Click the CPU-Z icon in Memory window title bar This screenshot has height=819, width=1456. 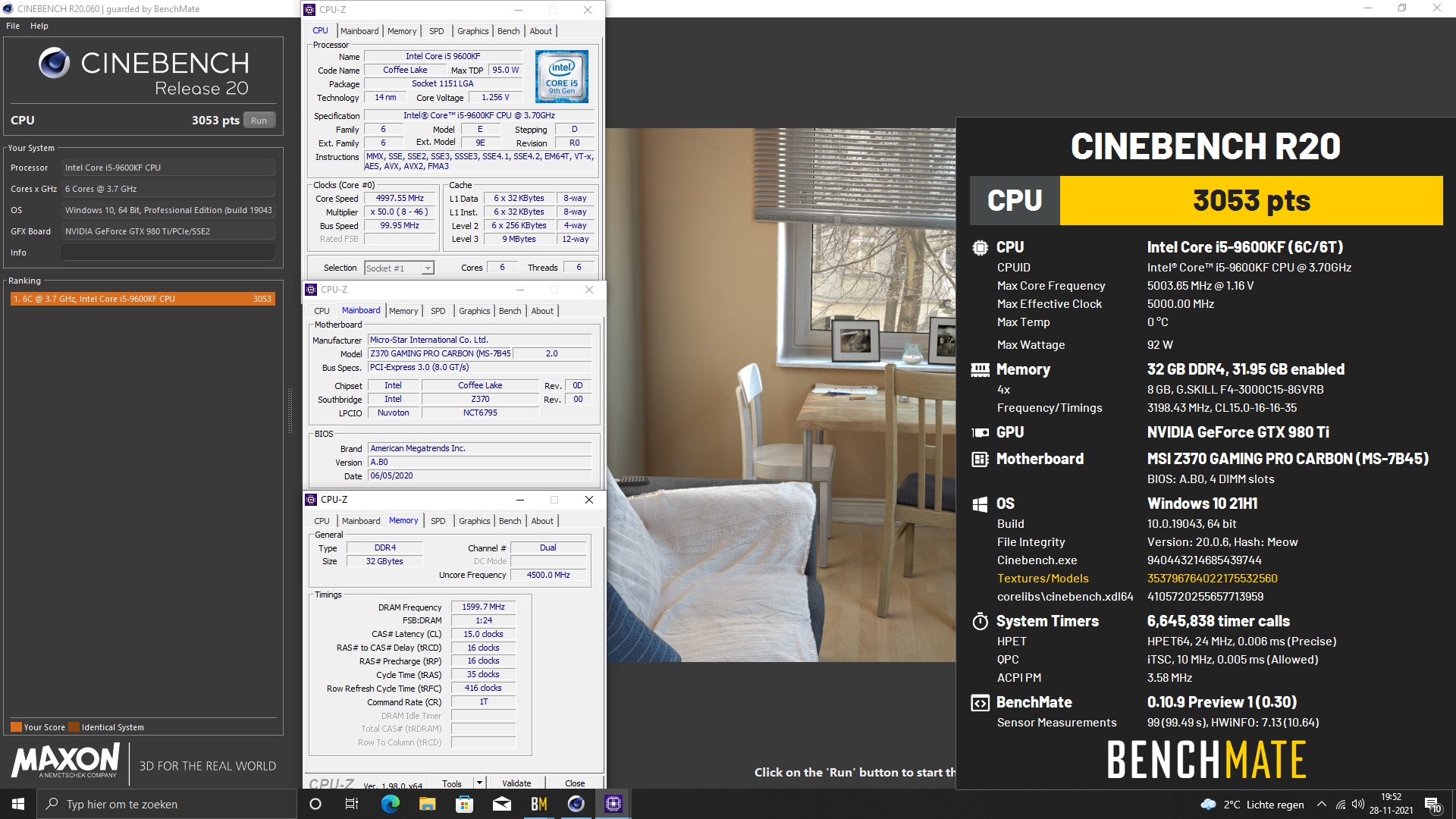tap(311, 500)
